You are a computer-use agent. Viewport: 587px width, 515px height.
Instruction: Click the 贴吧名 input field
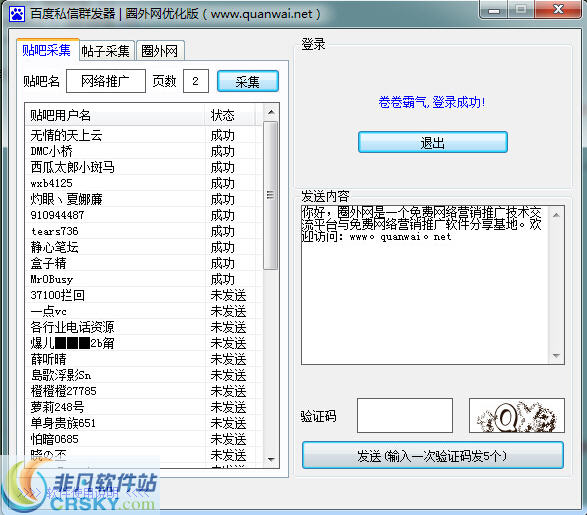point(106,81)
